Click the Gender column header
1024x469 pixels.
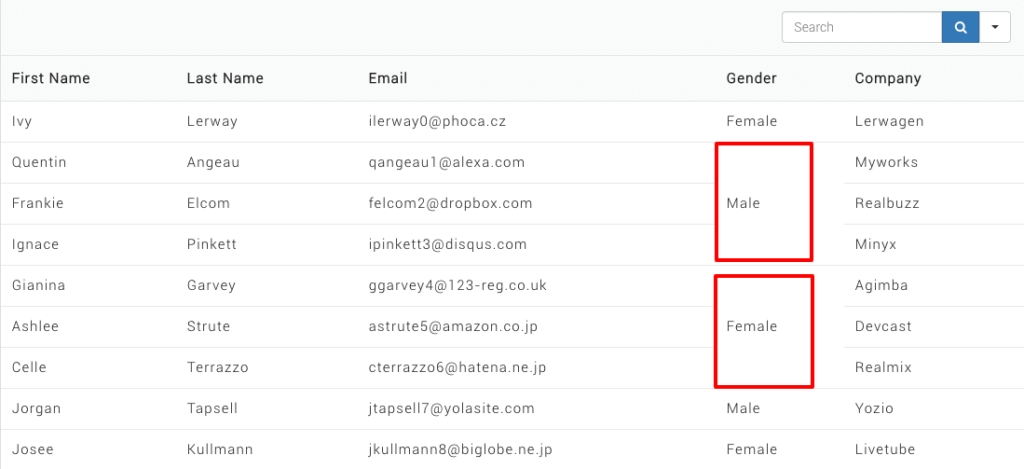click(751, 79)
